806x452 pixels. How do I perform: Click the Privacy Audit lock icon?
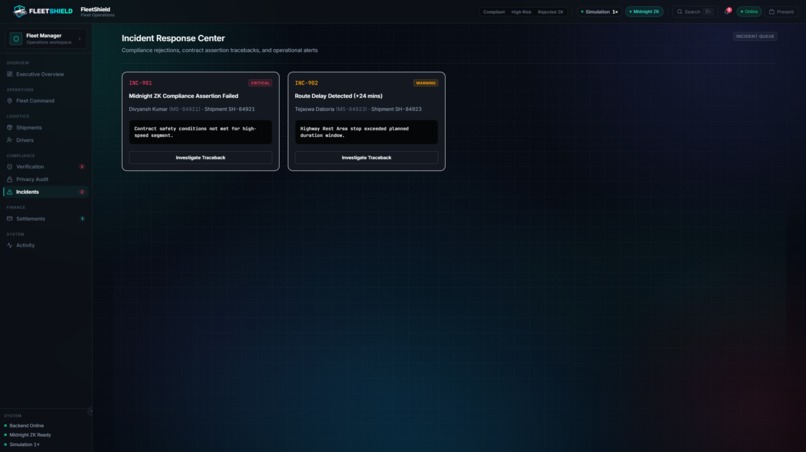9,179
